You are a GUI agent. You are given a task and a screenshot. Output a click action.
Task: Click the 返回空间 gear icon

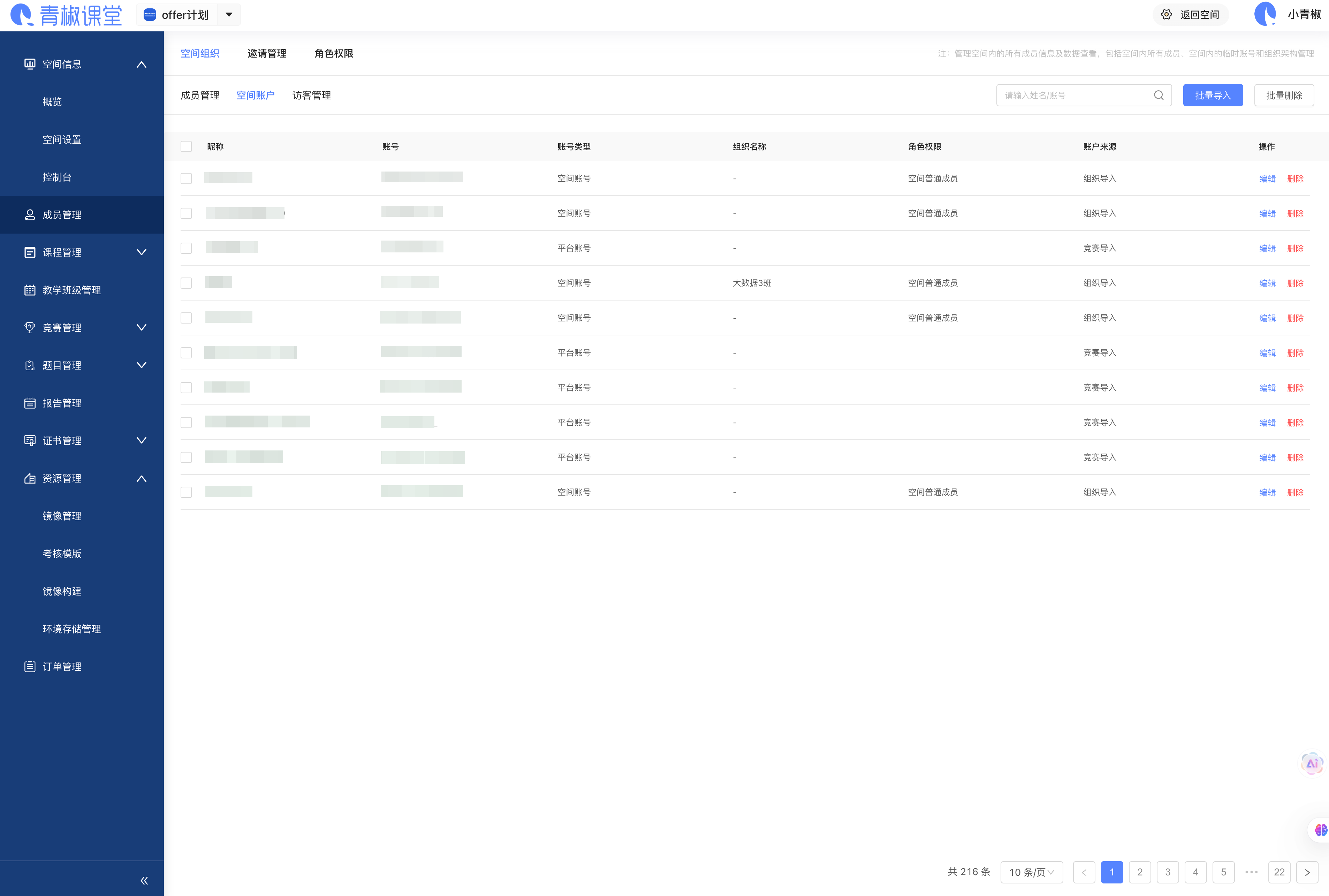pos(1166,15)
